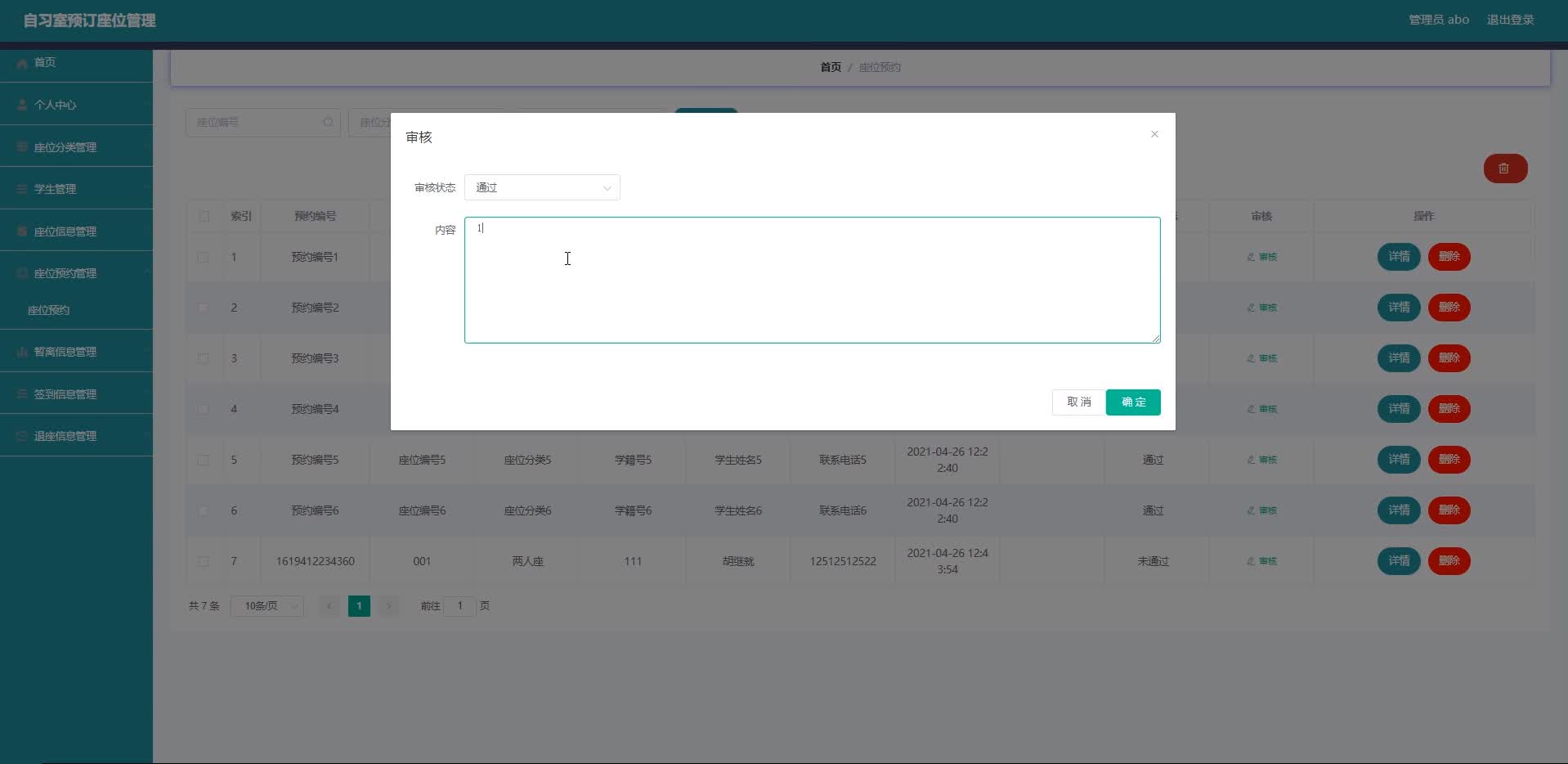Collapse 座位预约管理 sidebar menu

click(x=76, y=273)
